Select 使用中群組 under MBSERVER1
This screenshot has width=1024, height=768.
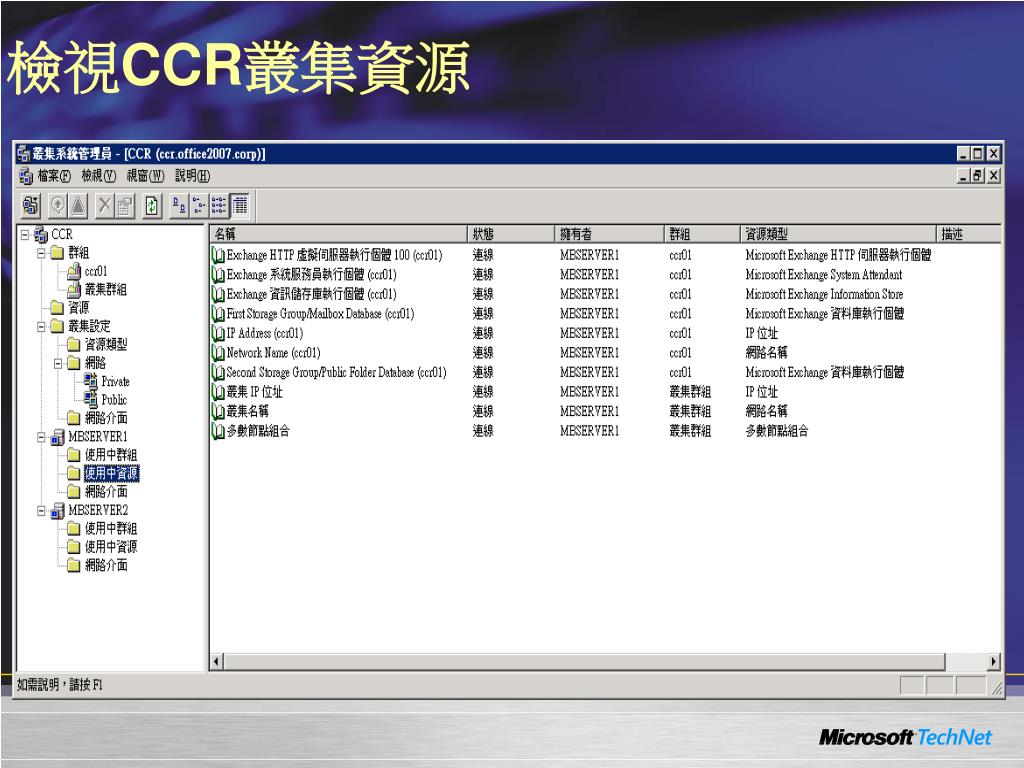click(111, 455)
